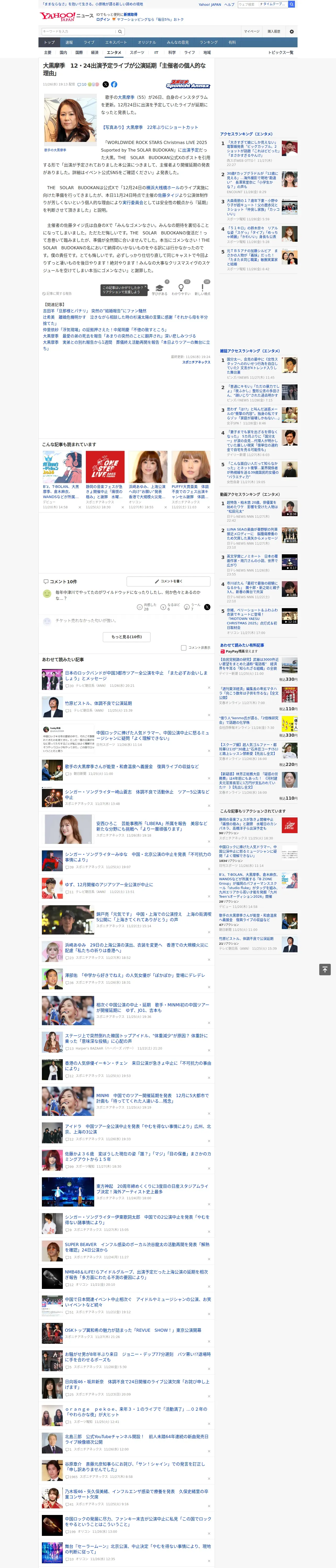Click the コメントを書く button

coord(168,581)
